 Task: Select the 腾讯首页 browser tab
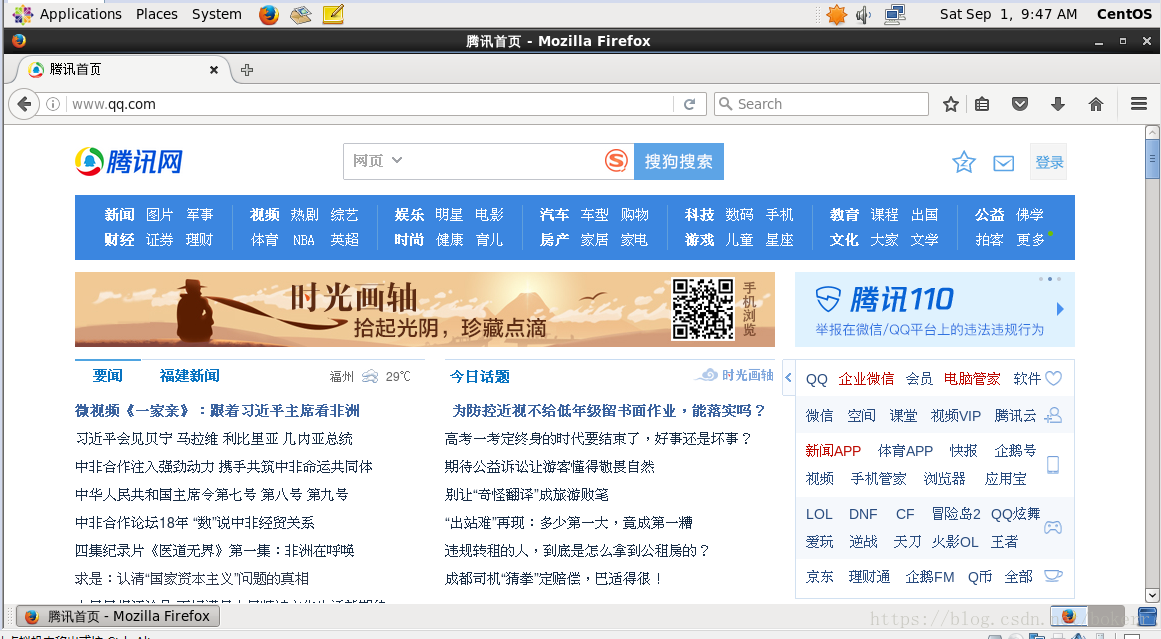coord(122,70)
